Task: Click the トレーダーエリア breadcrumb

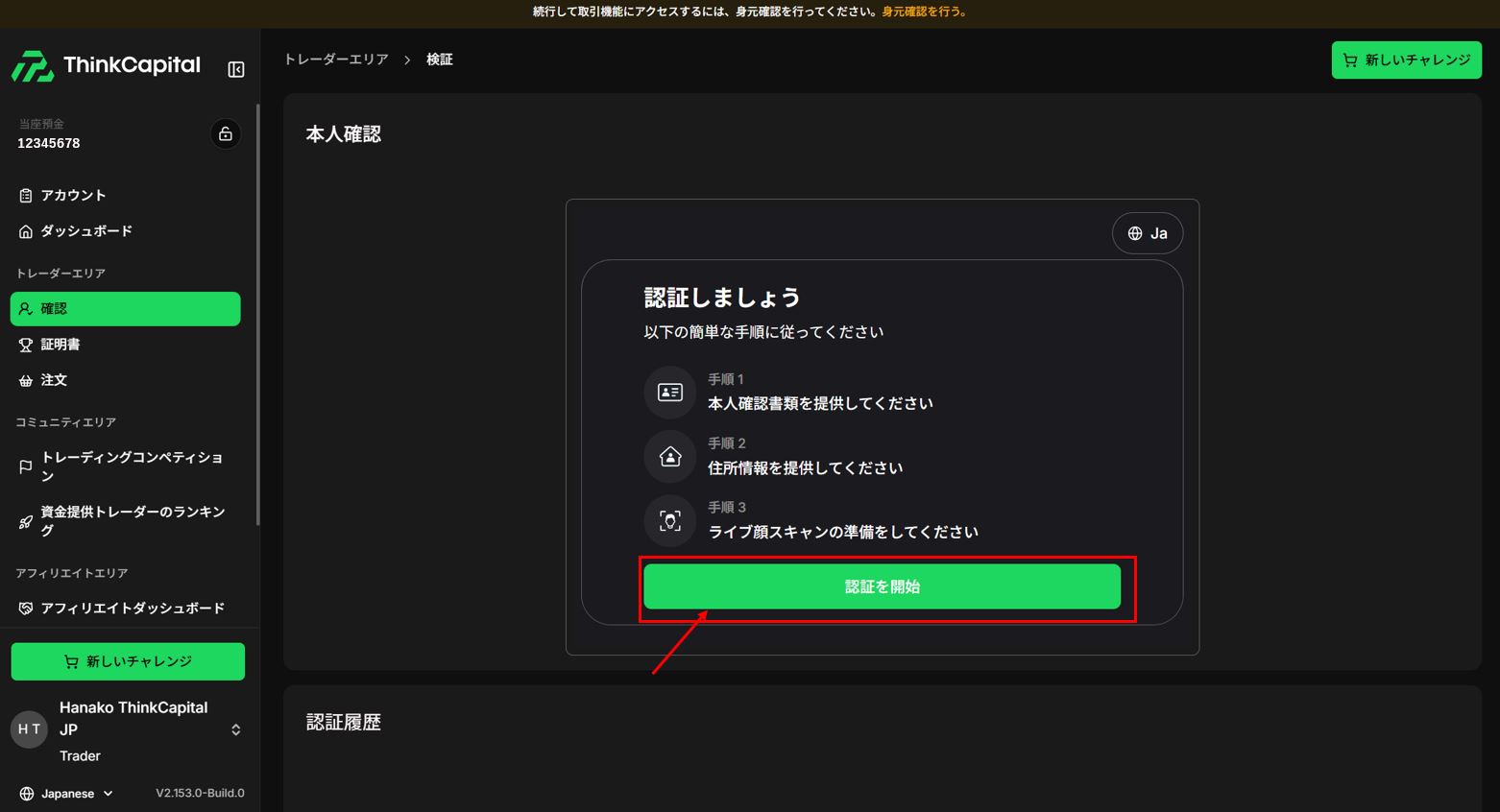Action: tap(336, 60)
